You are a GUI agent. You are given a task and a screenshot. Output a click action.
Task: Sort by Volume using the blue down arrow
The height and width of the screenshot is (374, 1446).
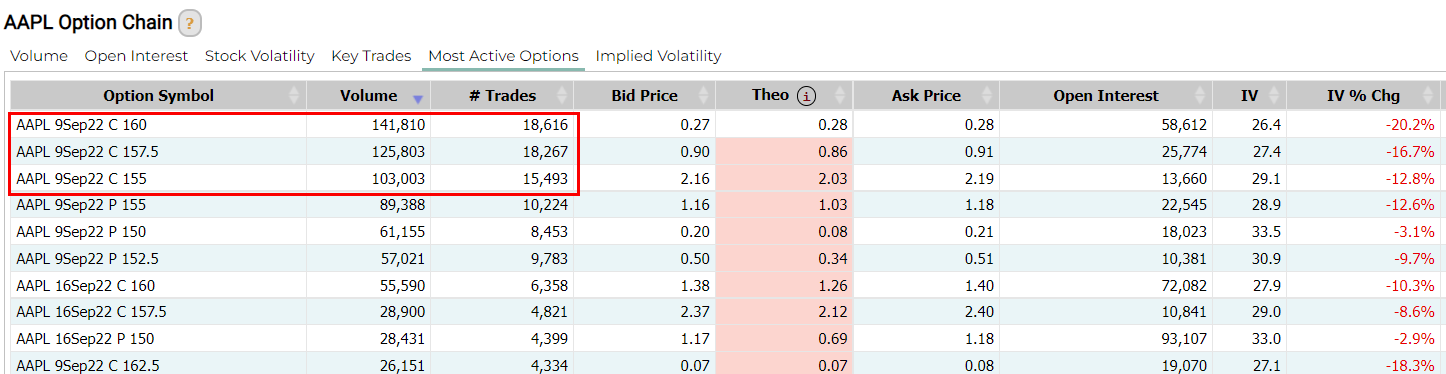pos(418,98)
